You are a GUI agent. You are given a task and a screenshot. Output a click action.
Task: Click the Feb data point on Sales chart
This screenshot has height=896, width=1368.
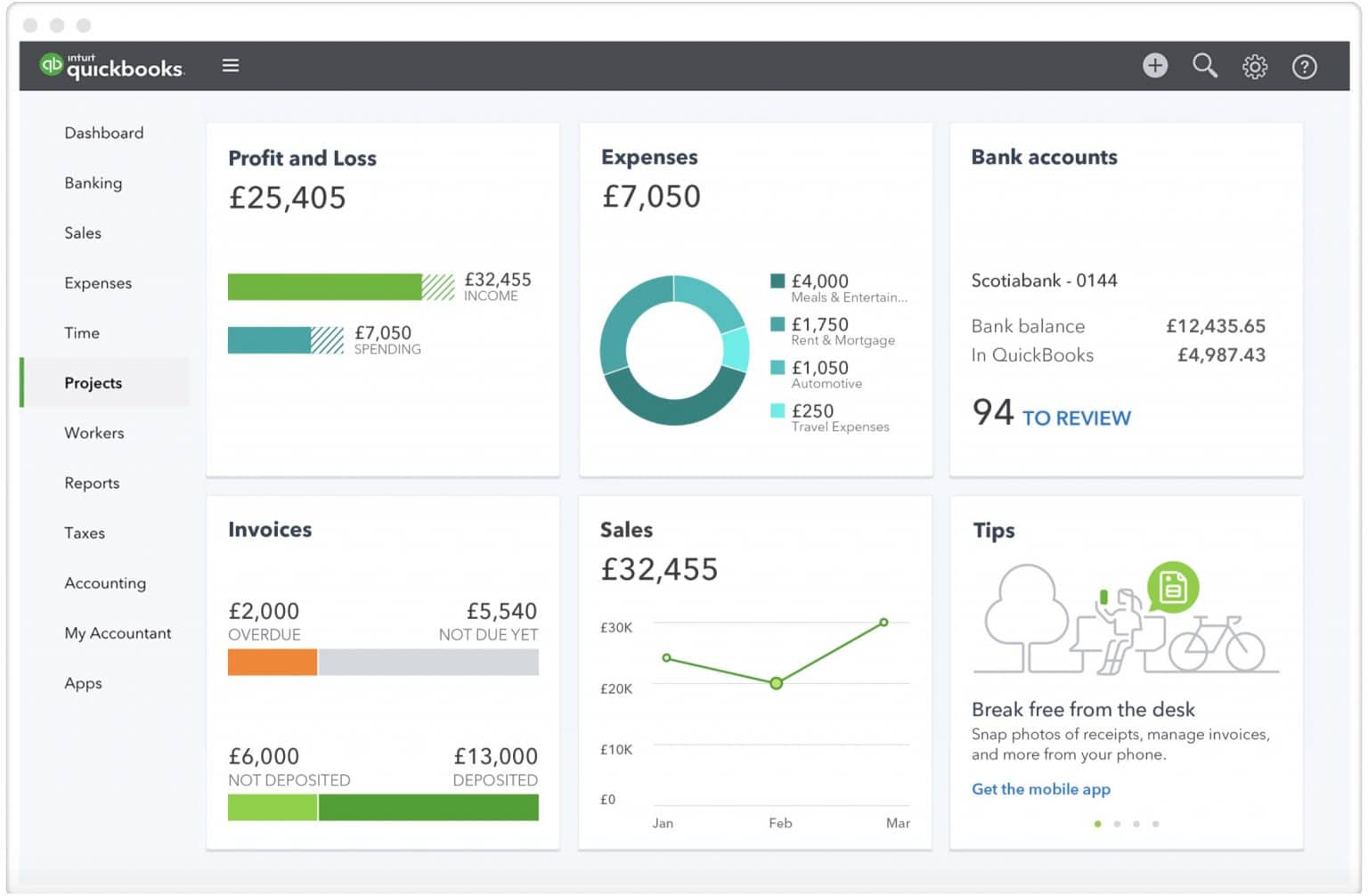click(777, 684)
